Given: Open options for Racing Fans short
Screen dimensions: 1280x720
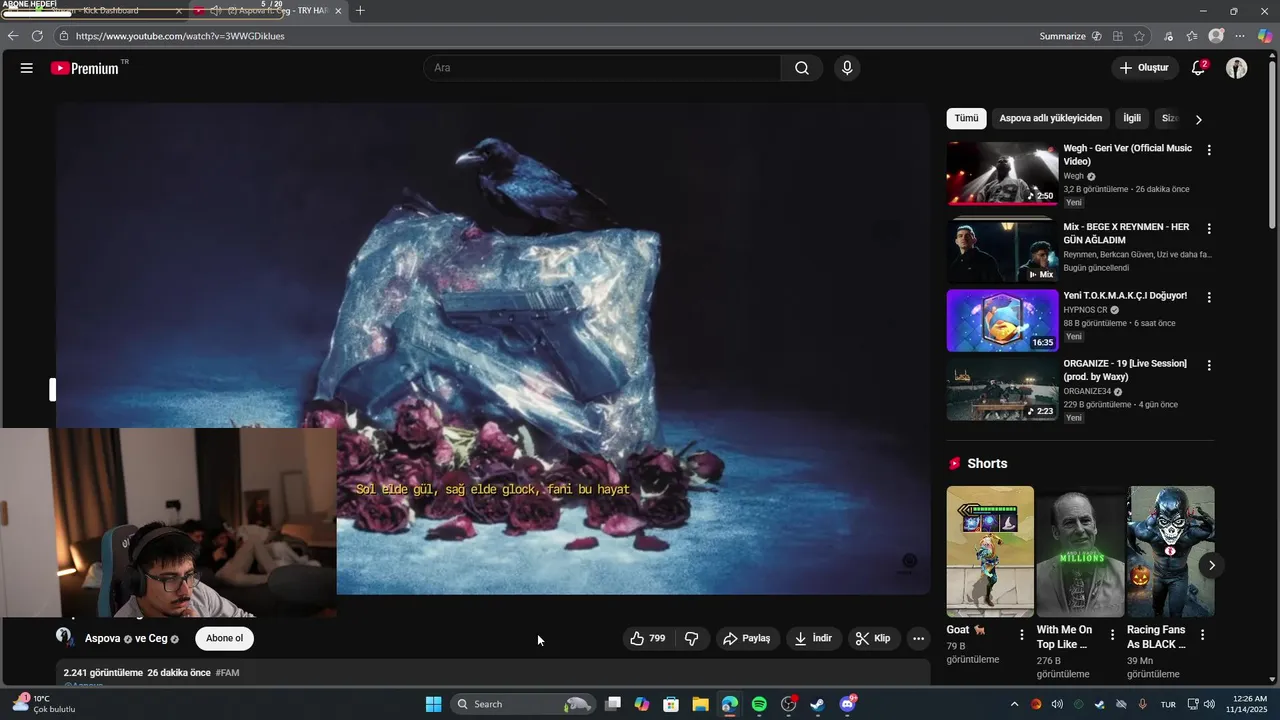Looking at the screenshot, I should [1202, 635].
